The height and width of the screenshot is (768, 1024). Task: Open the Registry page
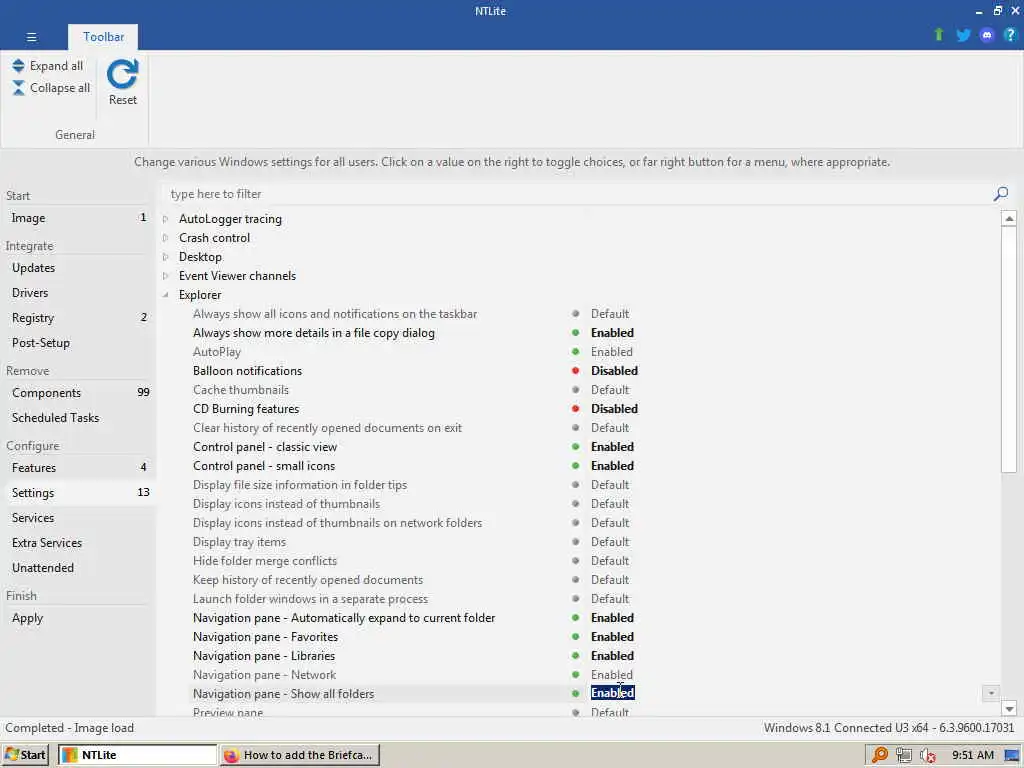click(x=78, y=318)
